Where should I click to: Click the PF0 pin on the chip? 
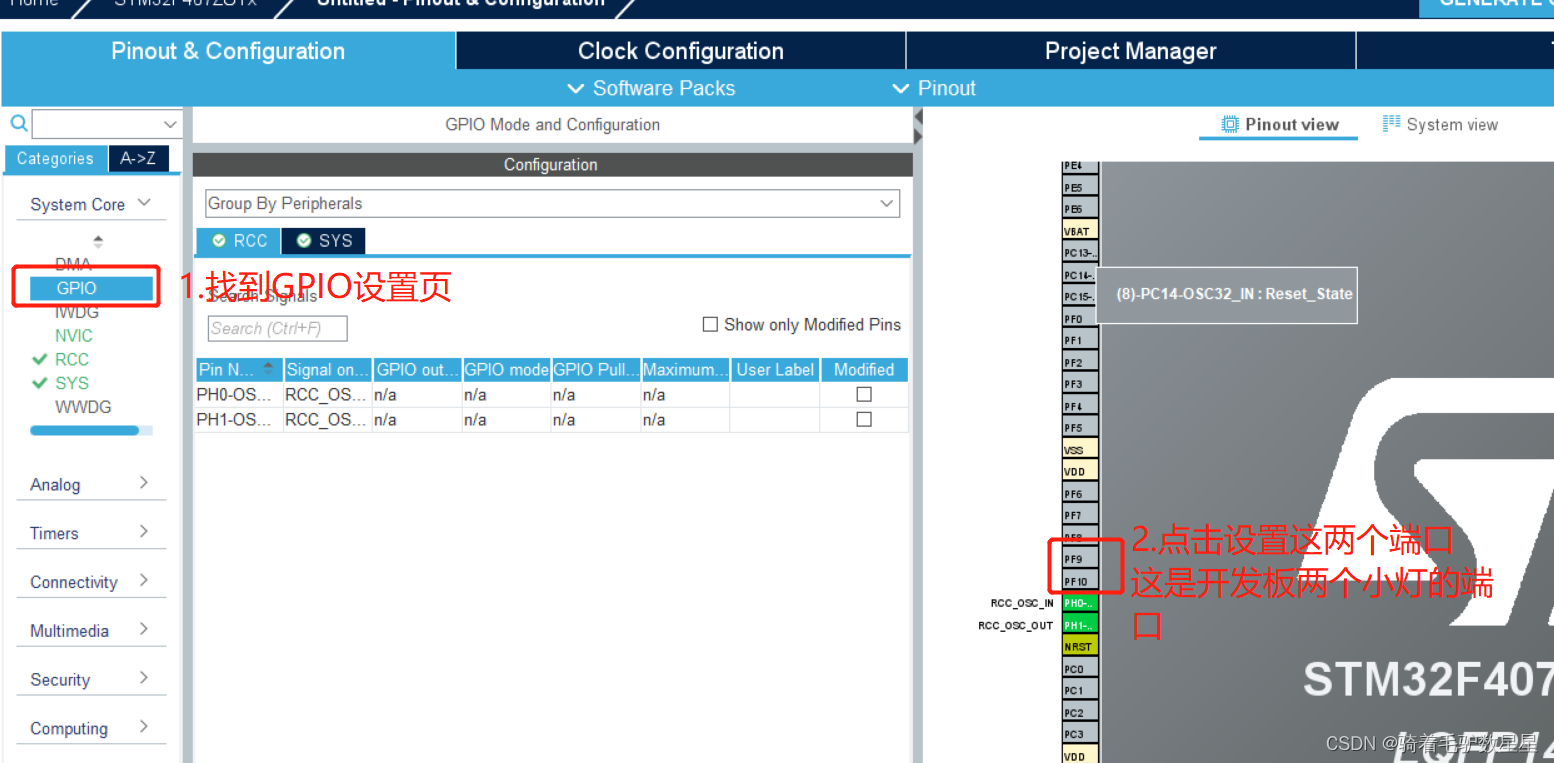(1080, 319)
